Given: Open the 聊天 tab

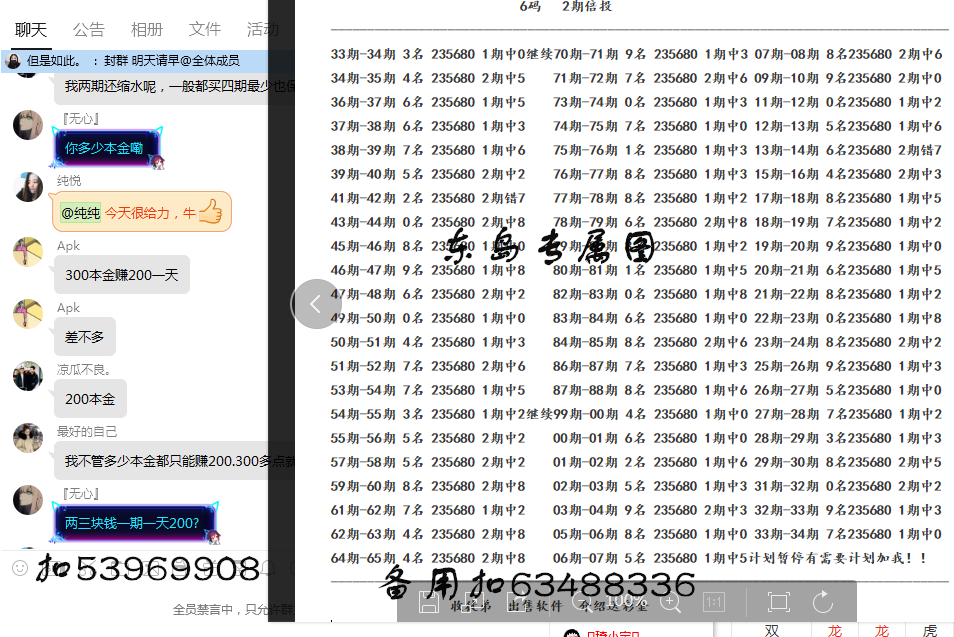Looking at the screenshot, I should coord(30,30).
